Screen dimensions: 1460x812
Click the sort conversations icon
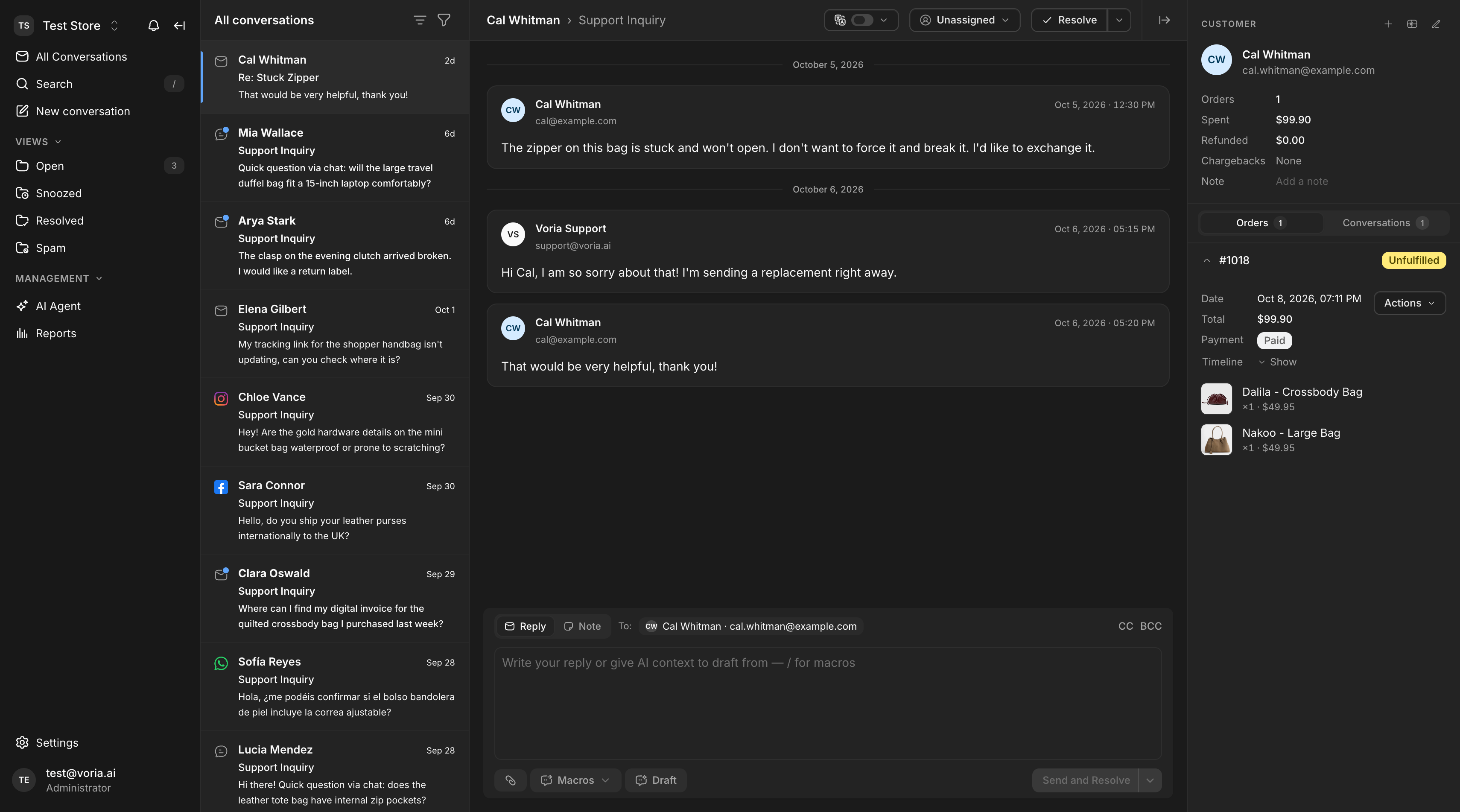pos(419,20)
